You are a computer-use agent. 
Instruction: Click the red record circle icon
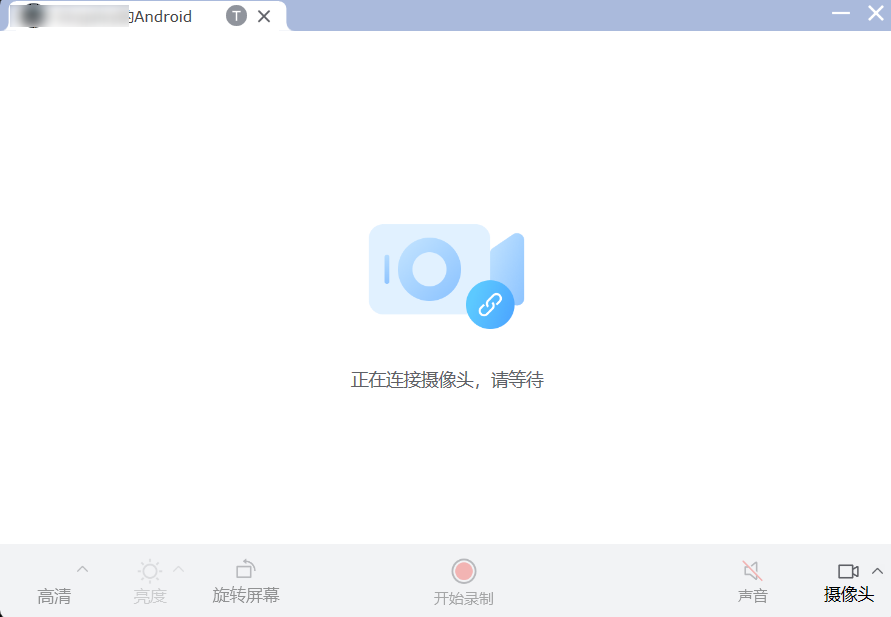coord(463,571)
